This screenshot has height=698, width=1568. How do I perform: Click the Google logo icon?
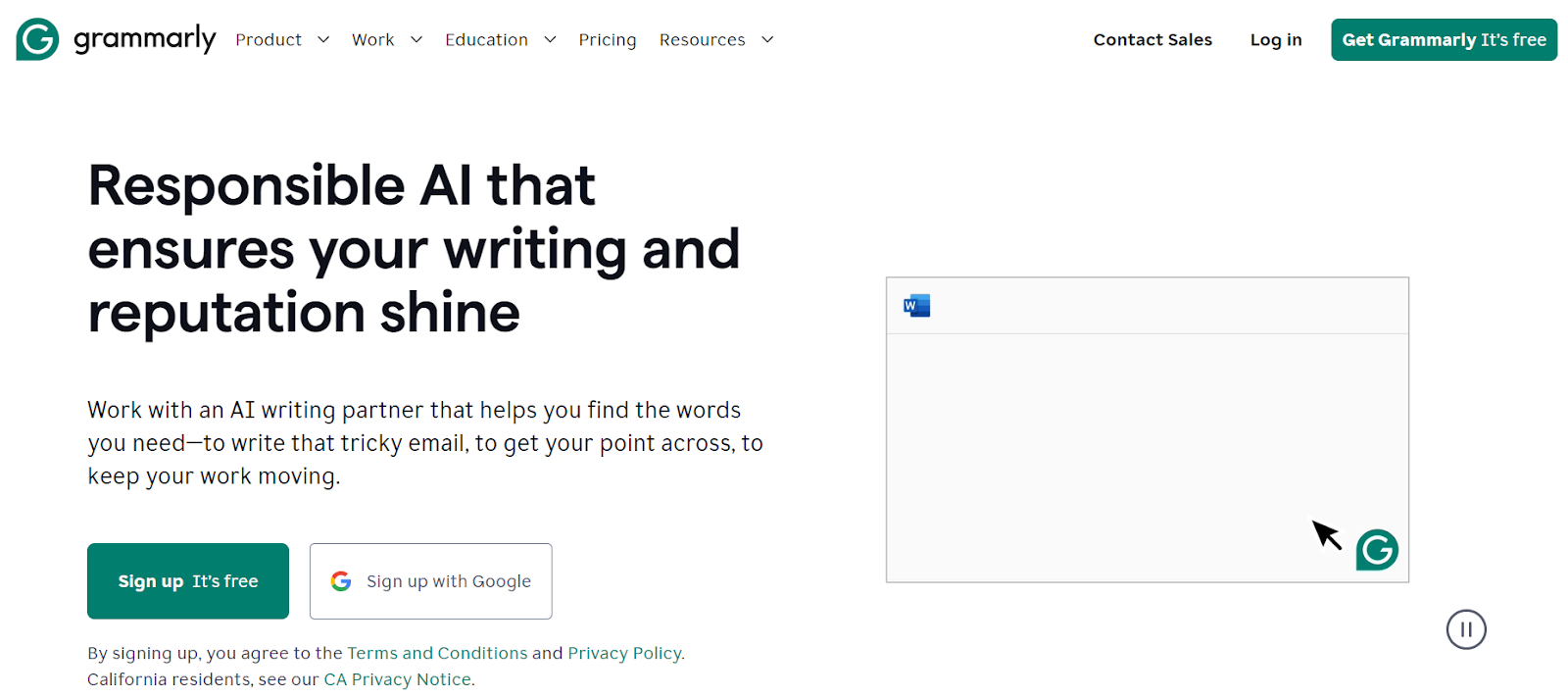(x=341, y=581)
